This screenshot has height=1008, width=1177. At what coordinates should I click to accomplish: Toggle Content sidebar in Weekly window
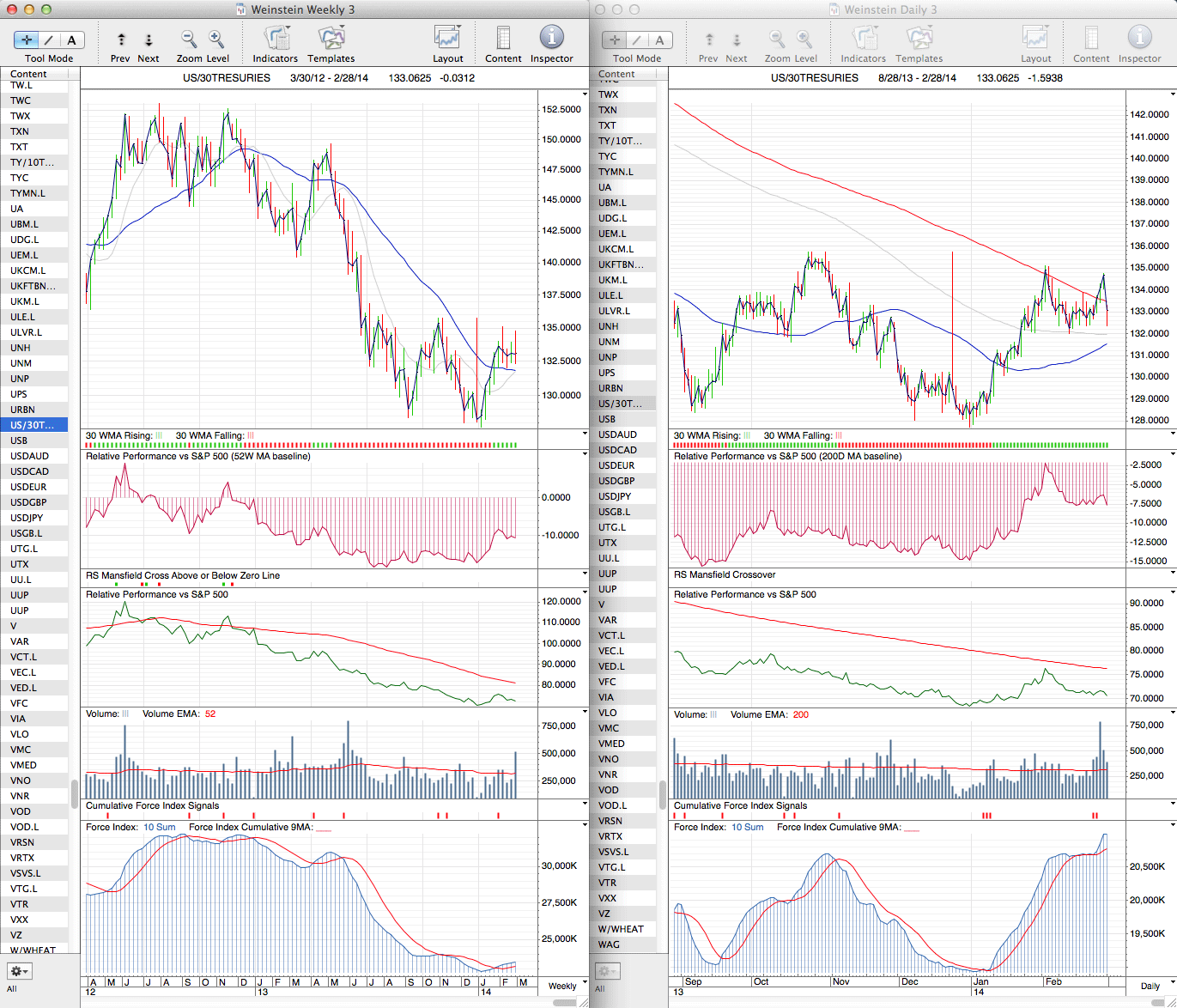click(x=503, y=39)
